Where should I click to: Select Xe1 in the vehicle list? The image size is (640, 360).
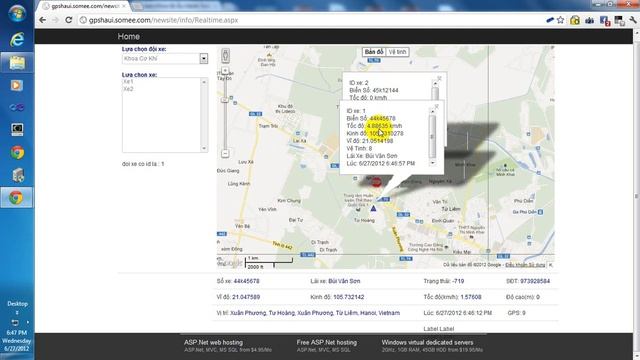(128, 82)
